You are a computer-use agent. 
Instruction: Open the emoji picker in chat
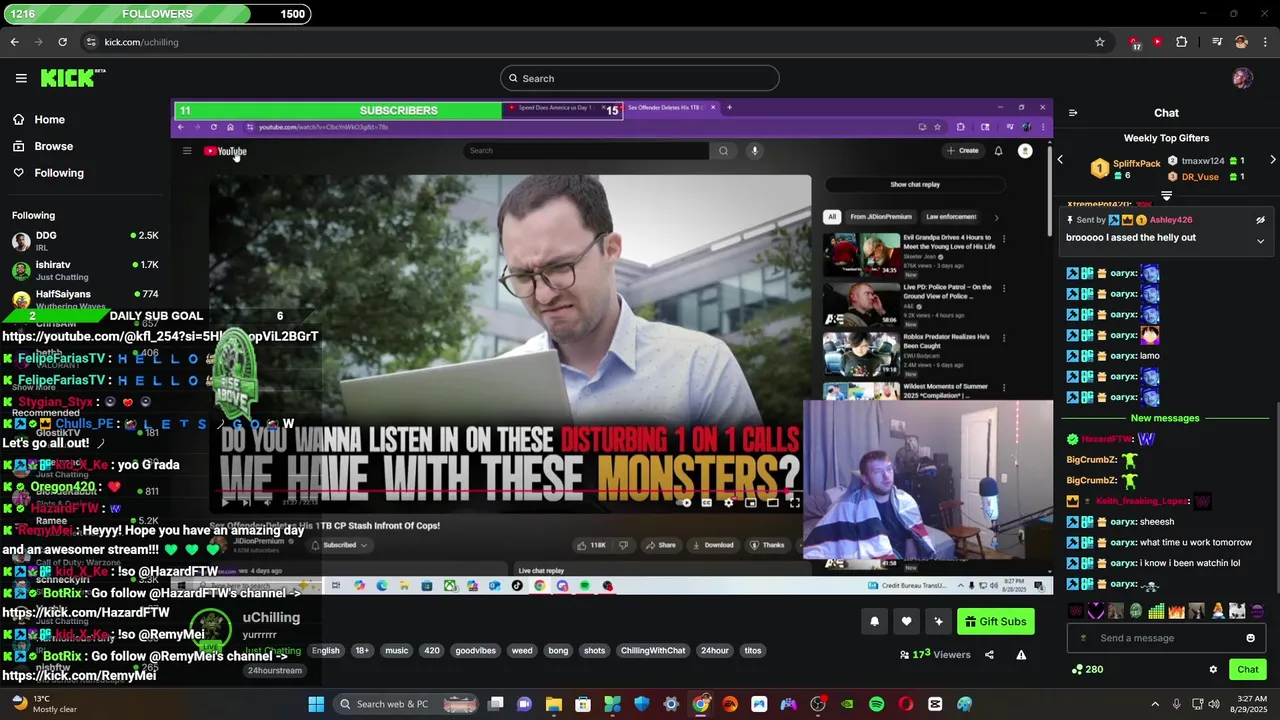click(1250, 638)
